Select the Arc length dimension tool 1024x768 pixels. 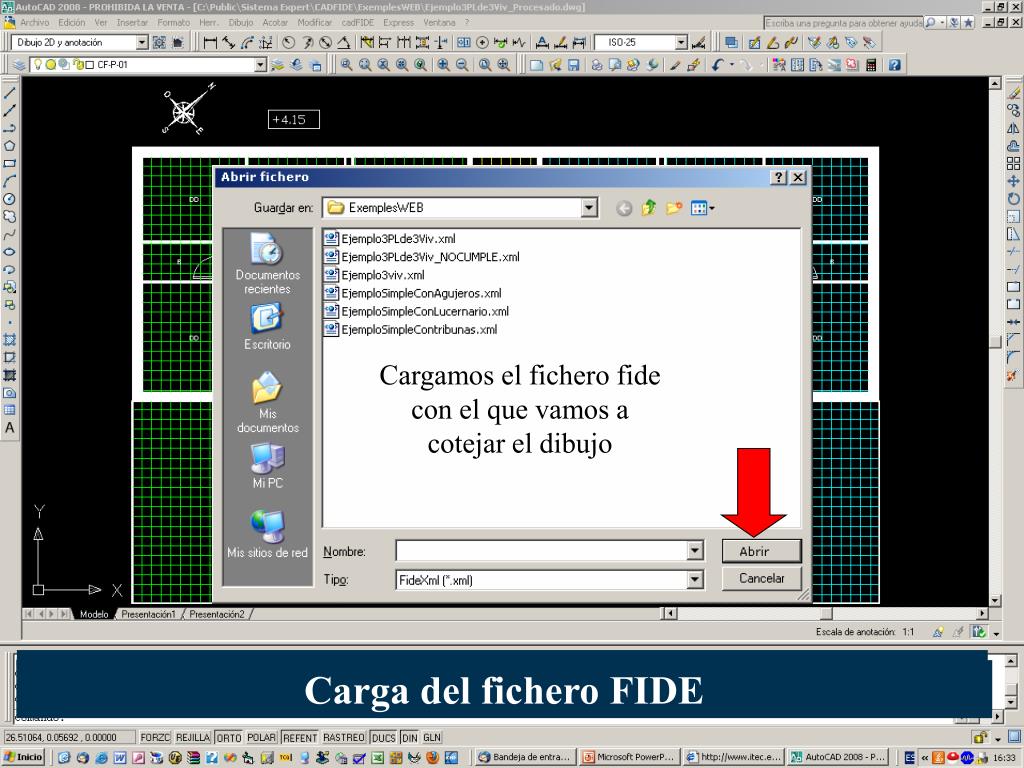point(247,43)
